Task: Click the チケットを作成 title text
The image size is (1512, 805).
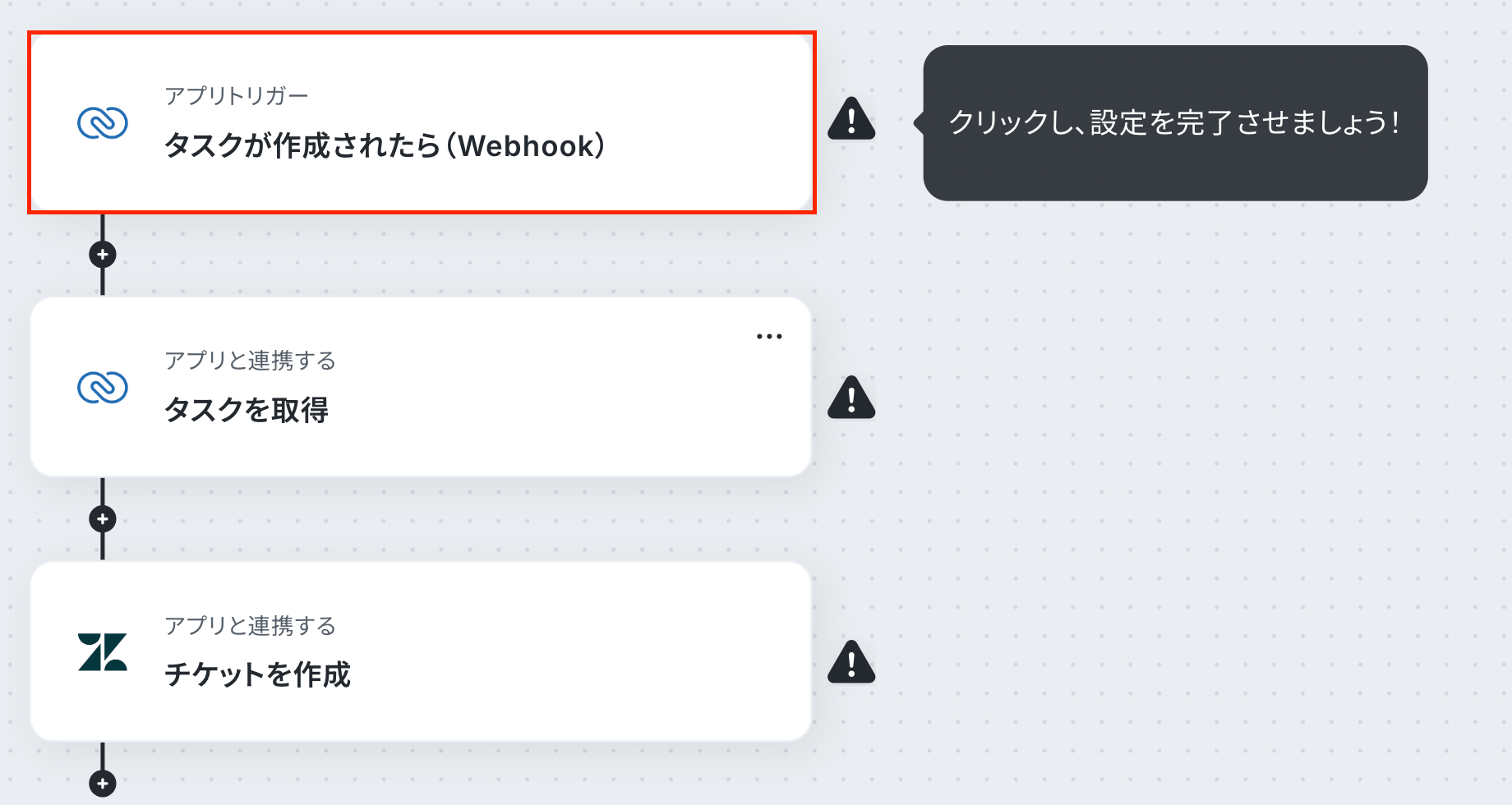Action: [258, 674]
